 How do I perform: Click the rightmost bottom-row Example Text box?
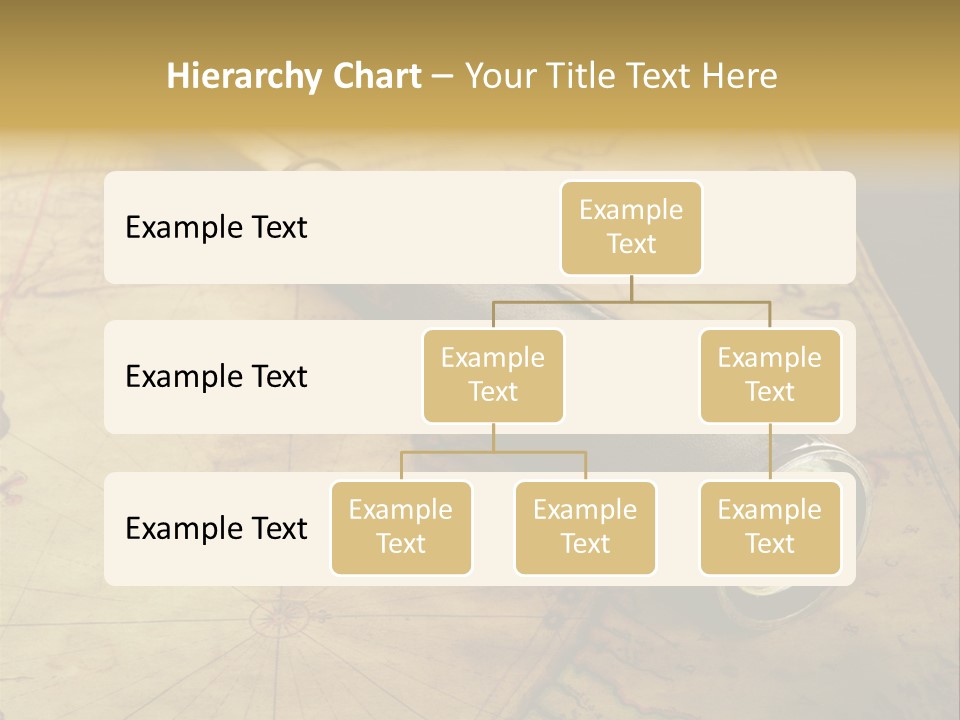(x=770, y=527)
